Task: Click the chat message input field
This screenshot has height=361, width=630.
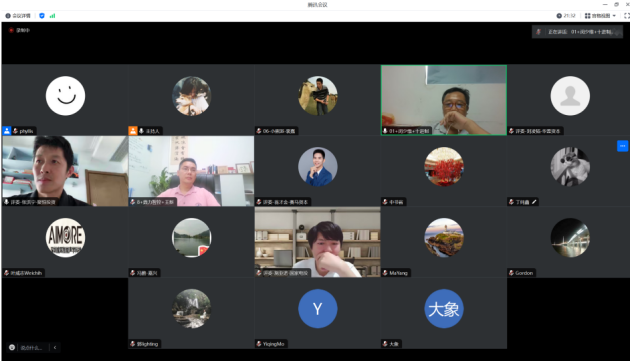Action: coord(31,347)
